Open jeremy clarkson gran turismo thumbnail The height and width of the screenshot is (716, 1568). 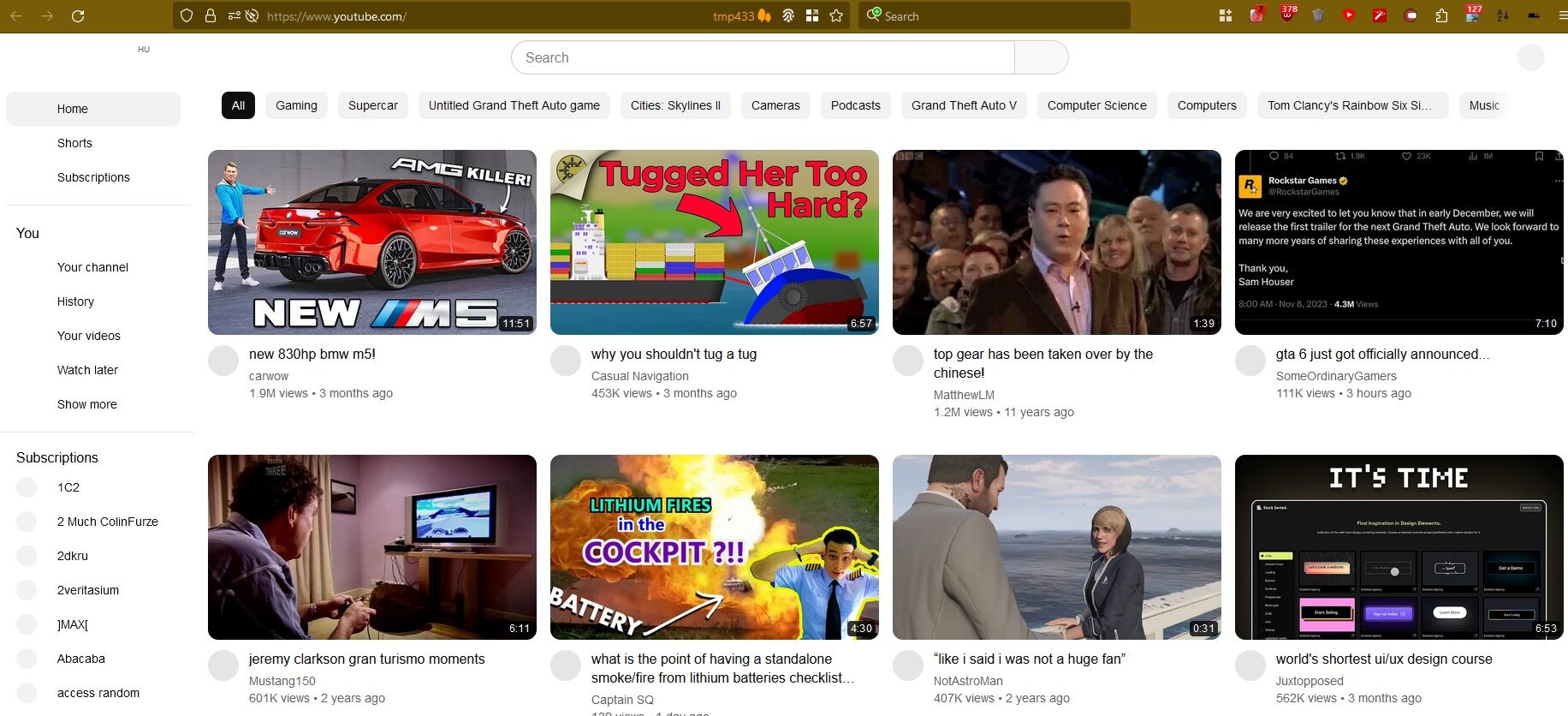(x=372, y=547)
